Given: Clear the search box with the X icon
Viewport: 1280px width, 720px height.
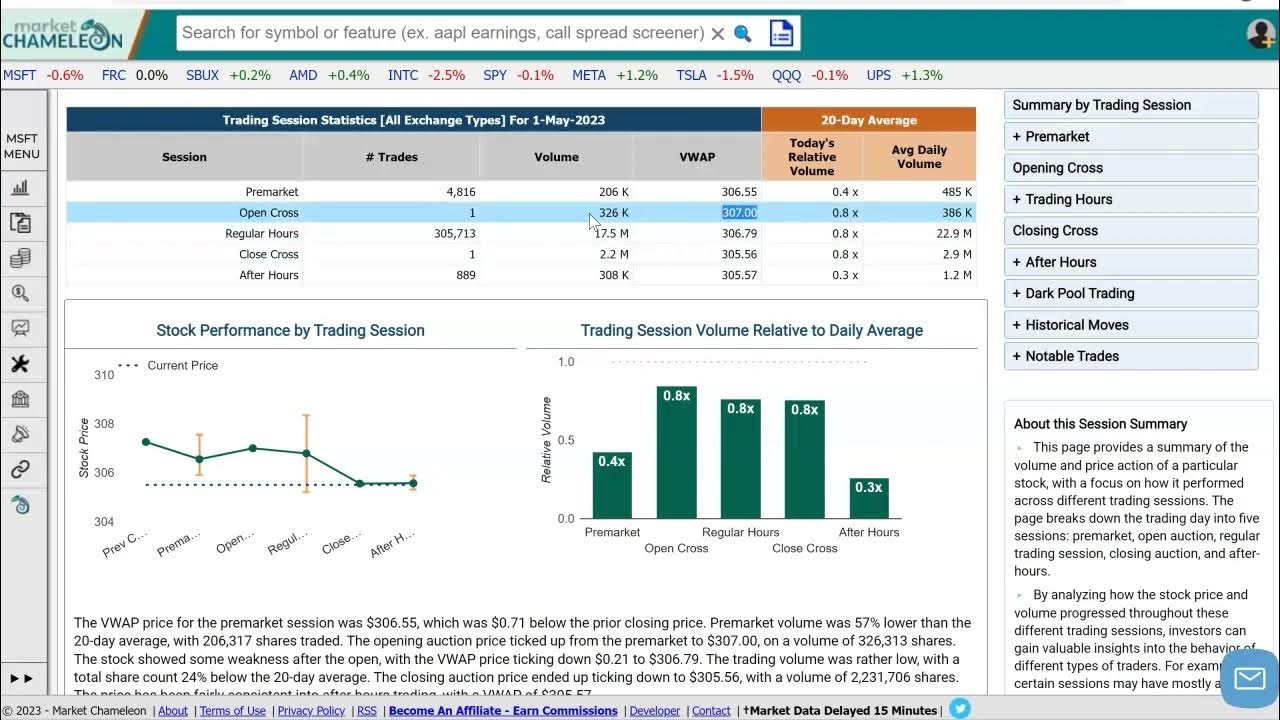Looking at the screenshot, I should tap(717, 34).
